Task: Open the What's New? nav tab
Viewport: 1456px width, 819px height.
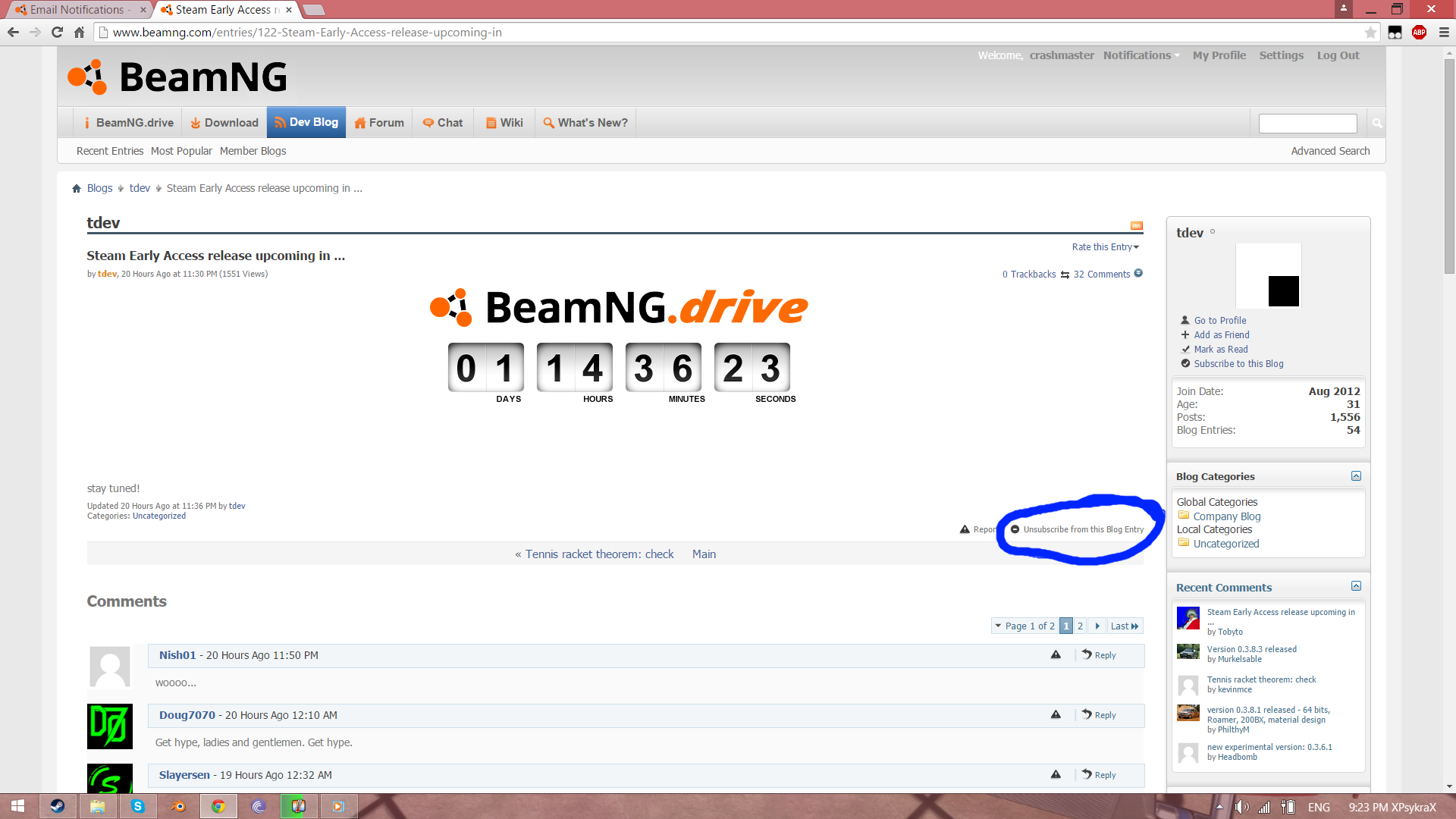Action: (585, 123)
